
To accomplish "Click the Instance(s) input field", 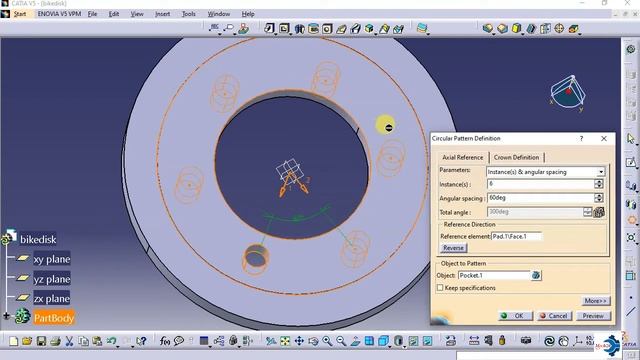I will (x=540, y=184).
